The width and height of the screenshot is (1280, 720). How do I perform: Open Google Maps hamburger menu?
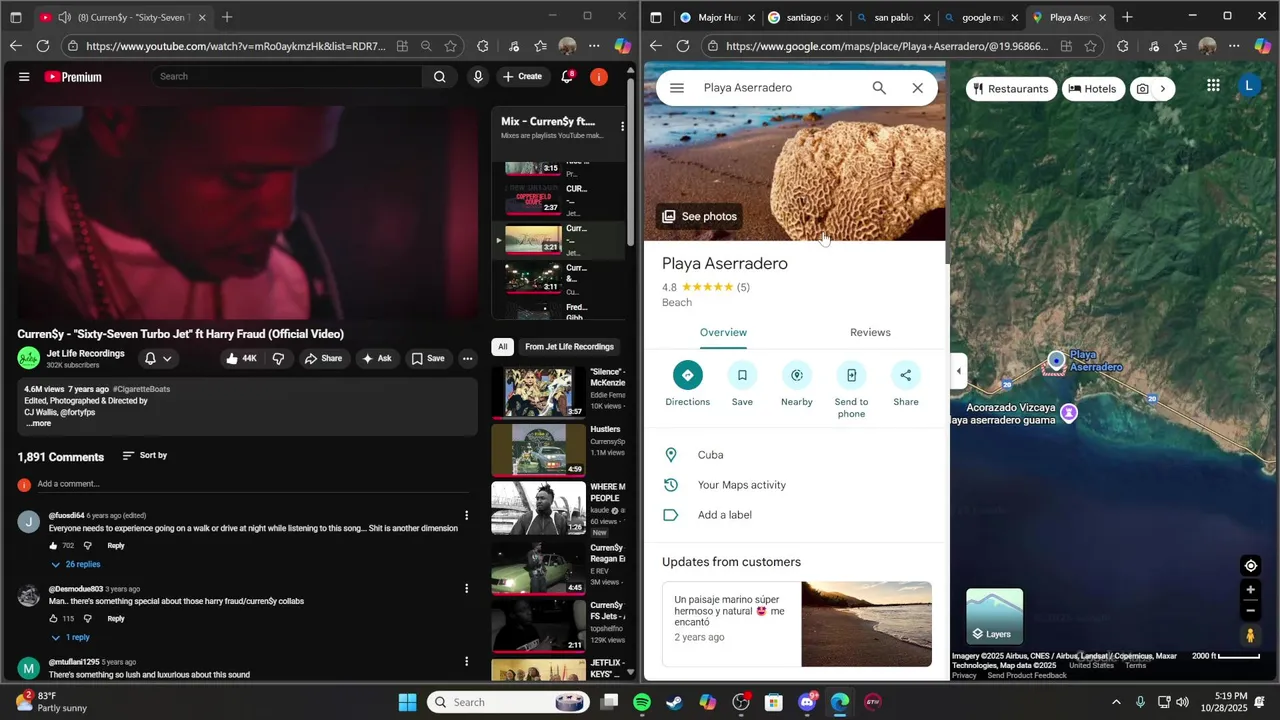[x=677, y=88]
